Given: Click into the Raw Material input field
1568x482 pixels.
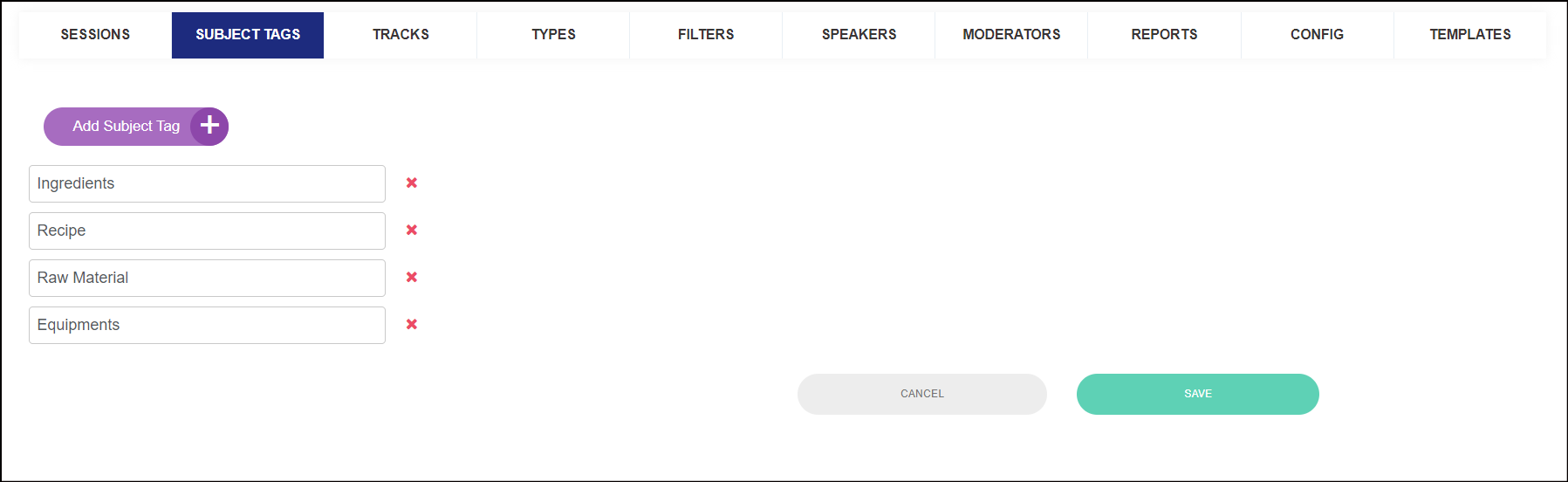Looking at the screenshot, I should pos(207,278).
